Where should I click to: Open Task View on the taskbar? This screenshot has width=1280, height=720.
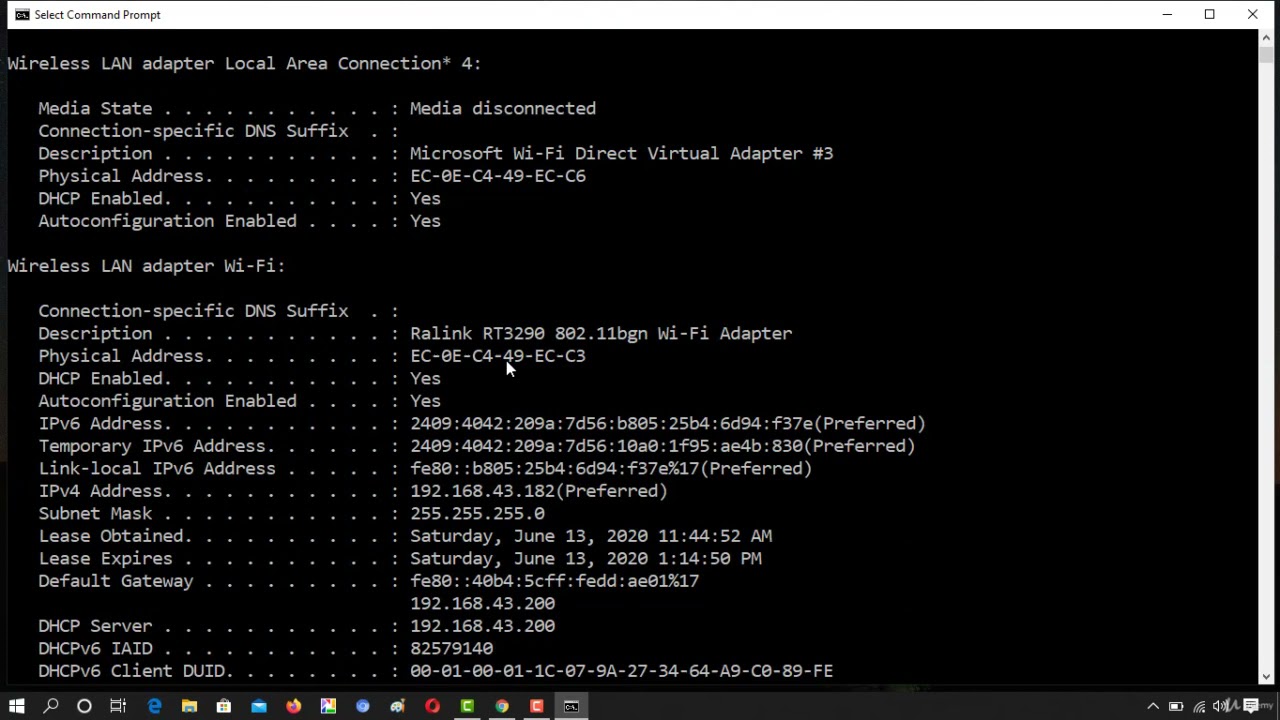tap(118, 706)
